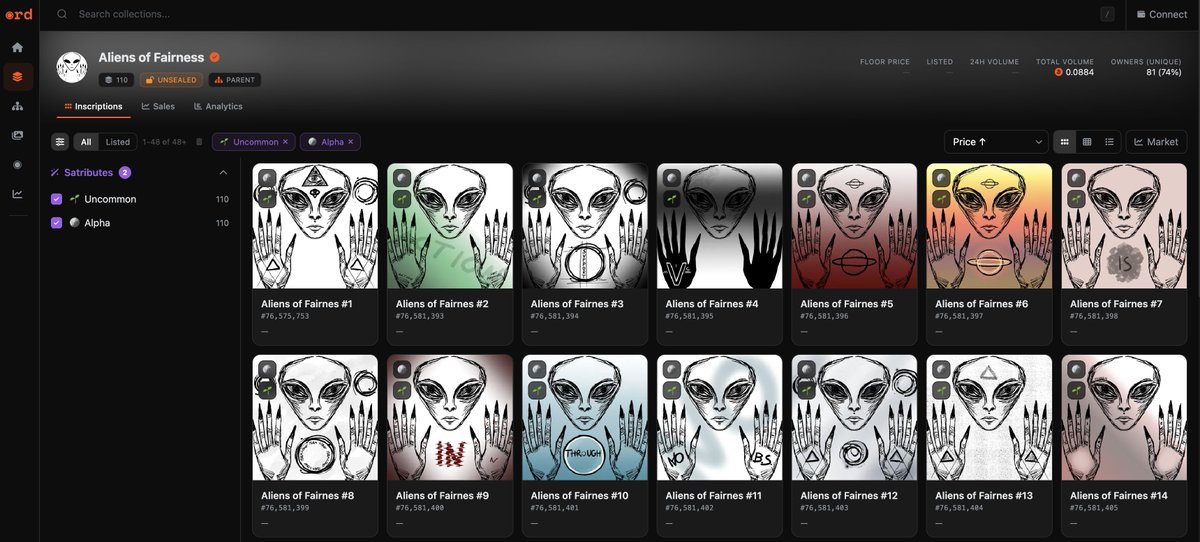Open the ord logo homepage

(x=18, y=14)
